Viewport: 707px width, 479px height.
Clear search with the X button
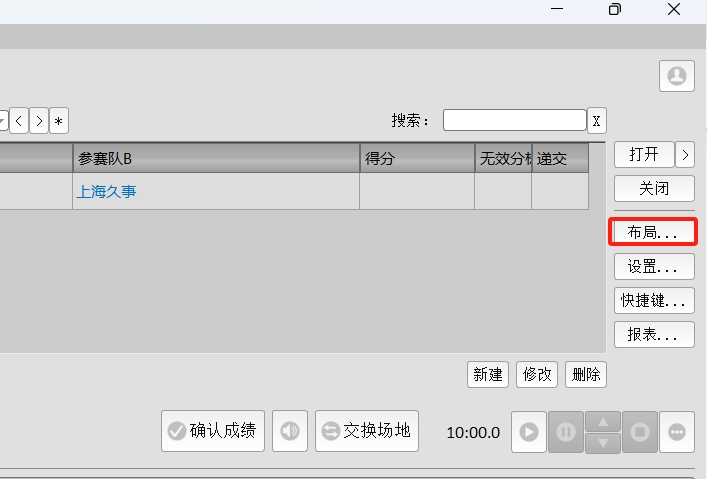[596, 121]
